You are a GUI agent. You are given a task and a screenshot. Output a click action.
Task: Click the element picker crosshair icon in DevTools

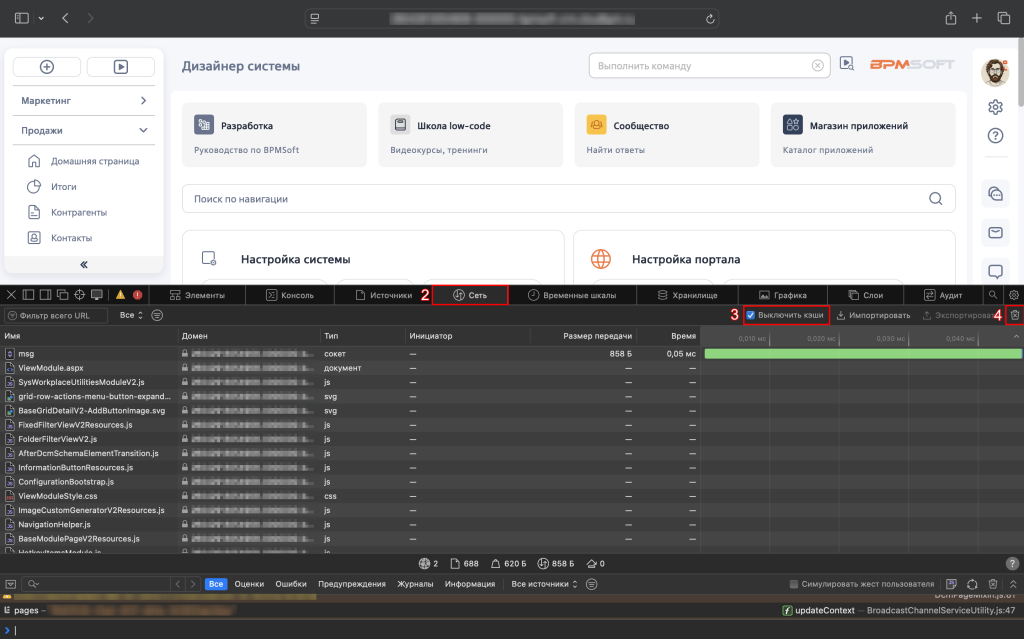click(x=80, y=295)
